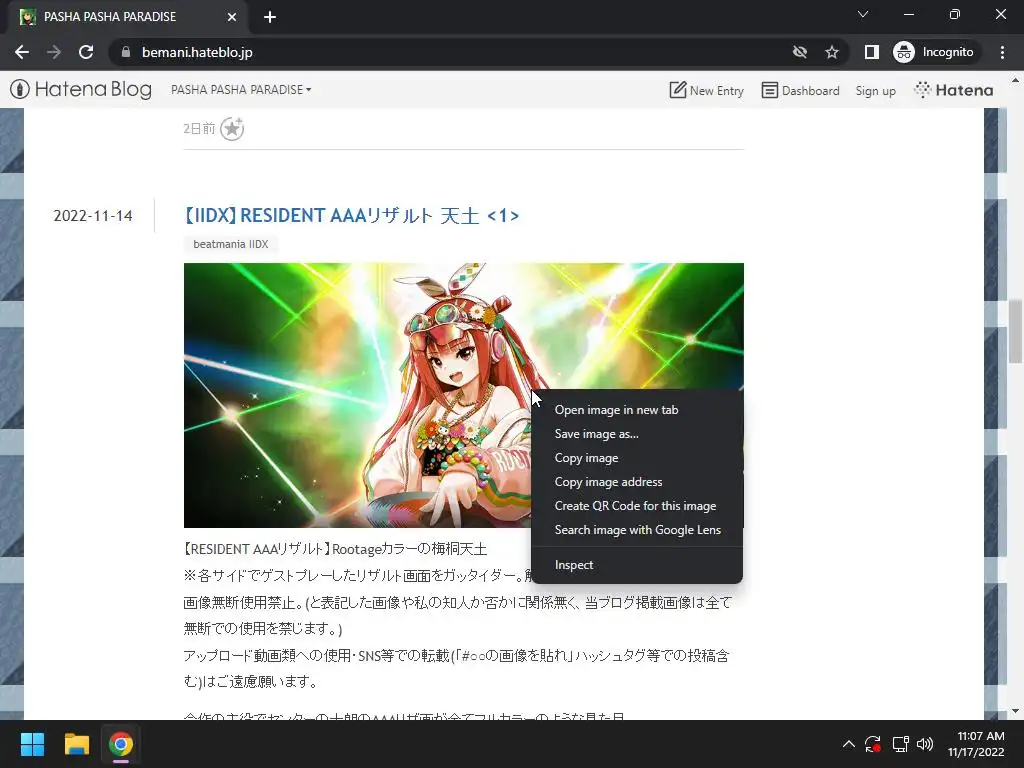This screenshot has width=1024, height=768.
Task: Open the Hatena services logo
Action: [953, 90]
